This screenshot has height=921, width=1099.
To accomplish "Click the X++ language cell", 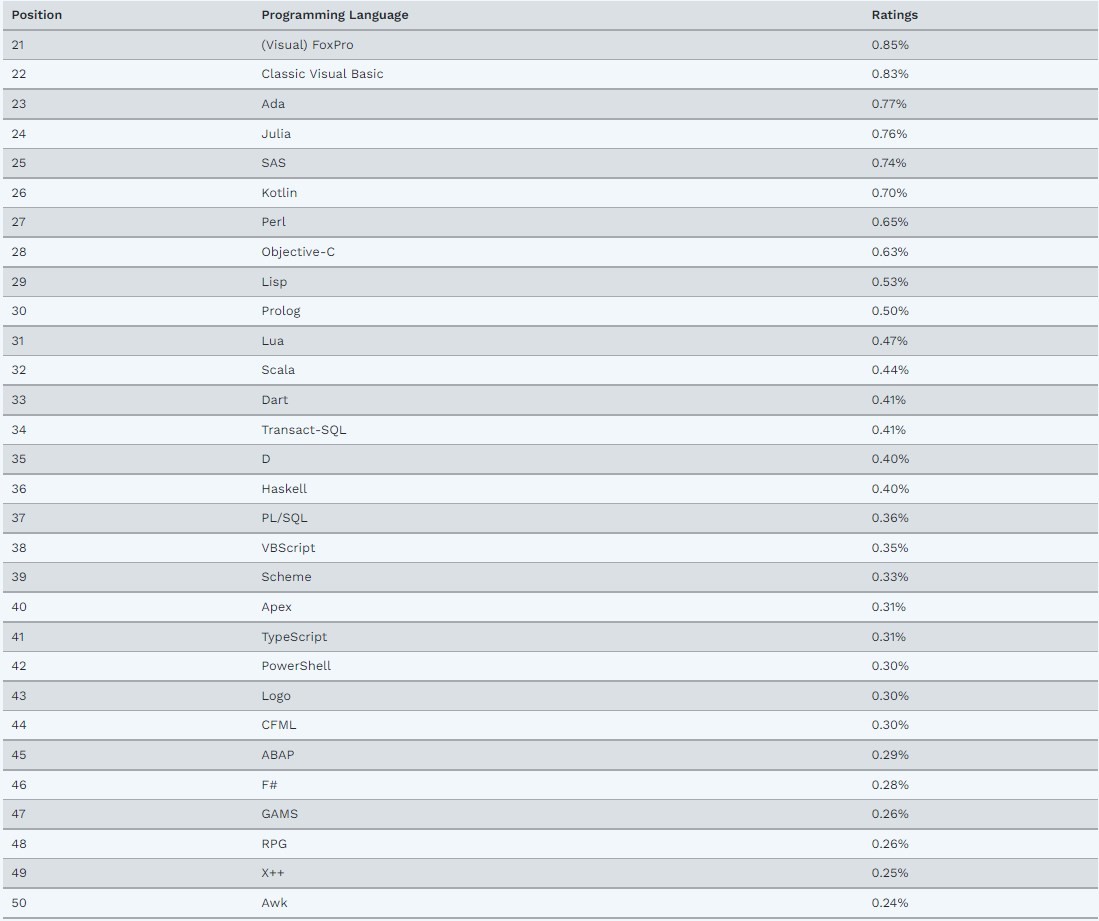I will click(x=273, y=873).
